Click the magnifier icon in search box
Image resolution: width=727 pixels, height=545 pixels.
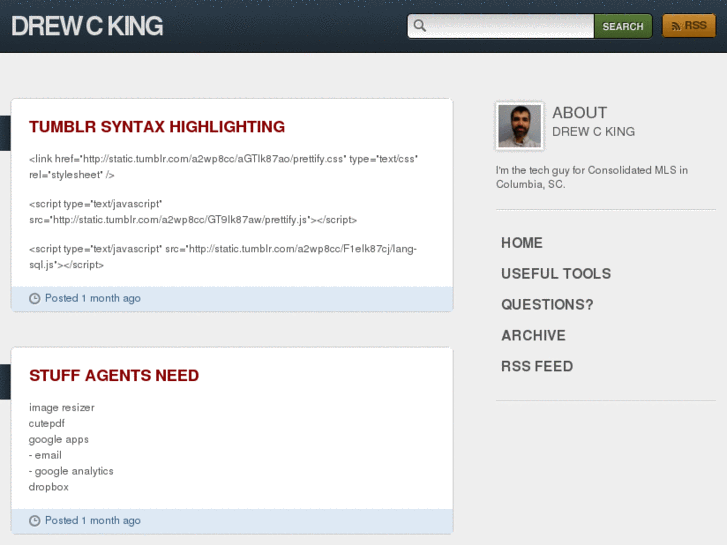point(420,26)
